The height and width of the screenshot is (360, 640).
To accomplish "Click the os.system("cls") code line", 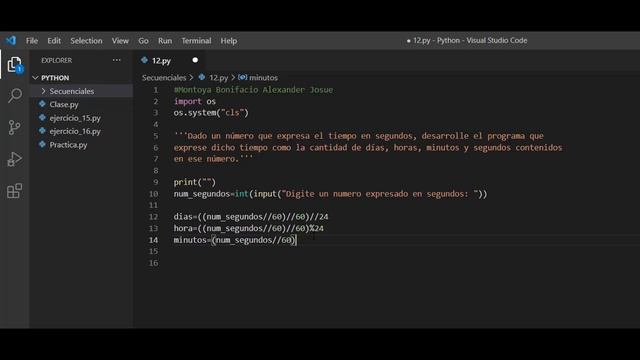I will [211, 113].
